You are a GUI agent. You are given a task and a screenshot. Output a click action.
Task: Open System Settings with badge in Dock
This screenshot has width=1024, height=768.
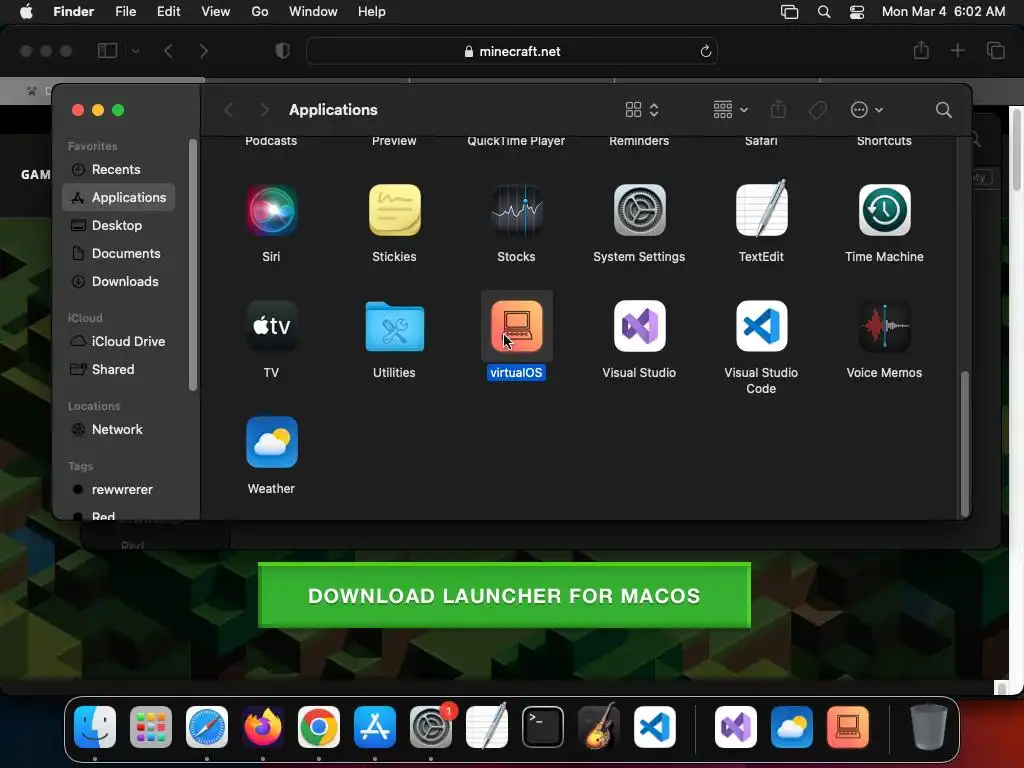pyautogui.click(x=431, y=727)
